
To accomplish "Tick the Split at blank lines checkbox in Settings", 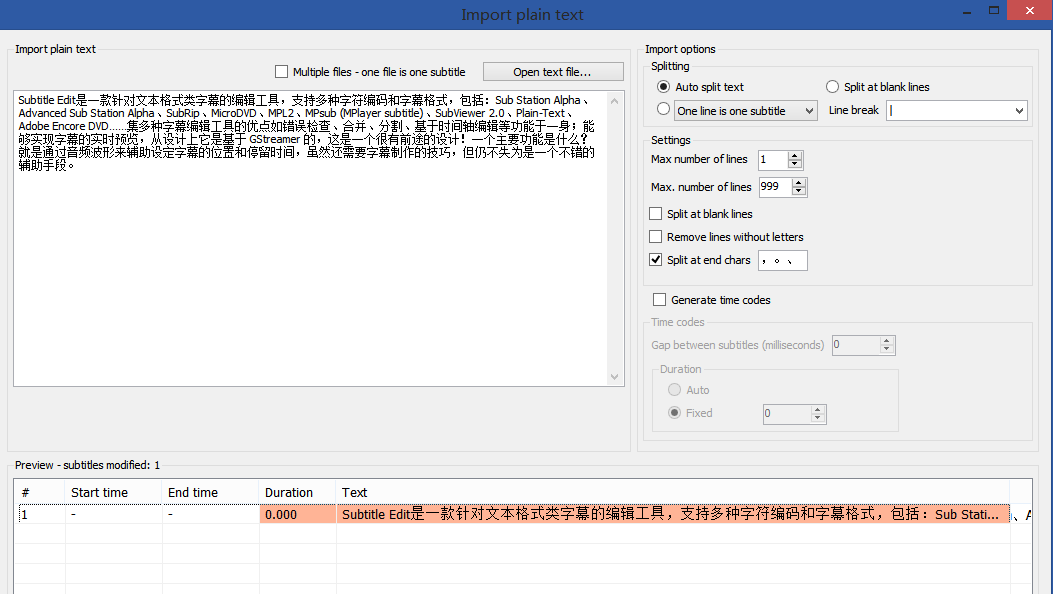I will [x=655, y=213].
